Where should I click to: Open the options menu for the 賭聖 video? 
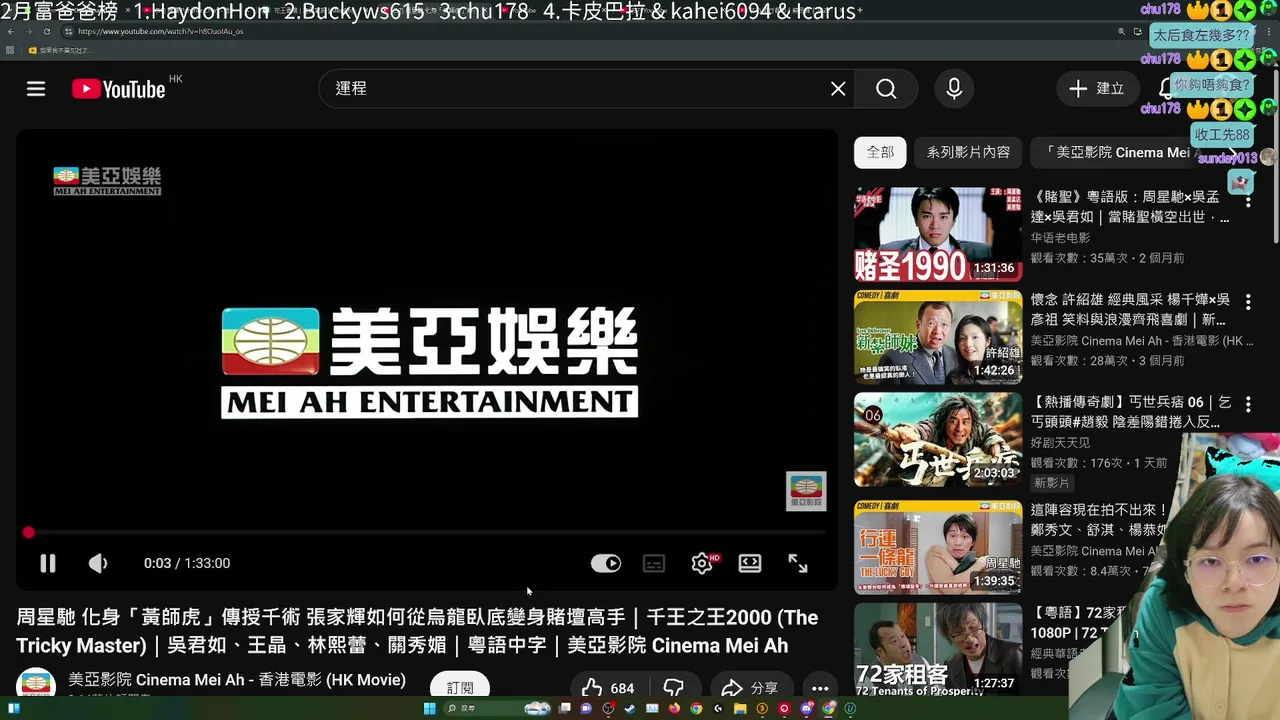(1248, 199)
